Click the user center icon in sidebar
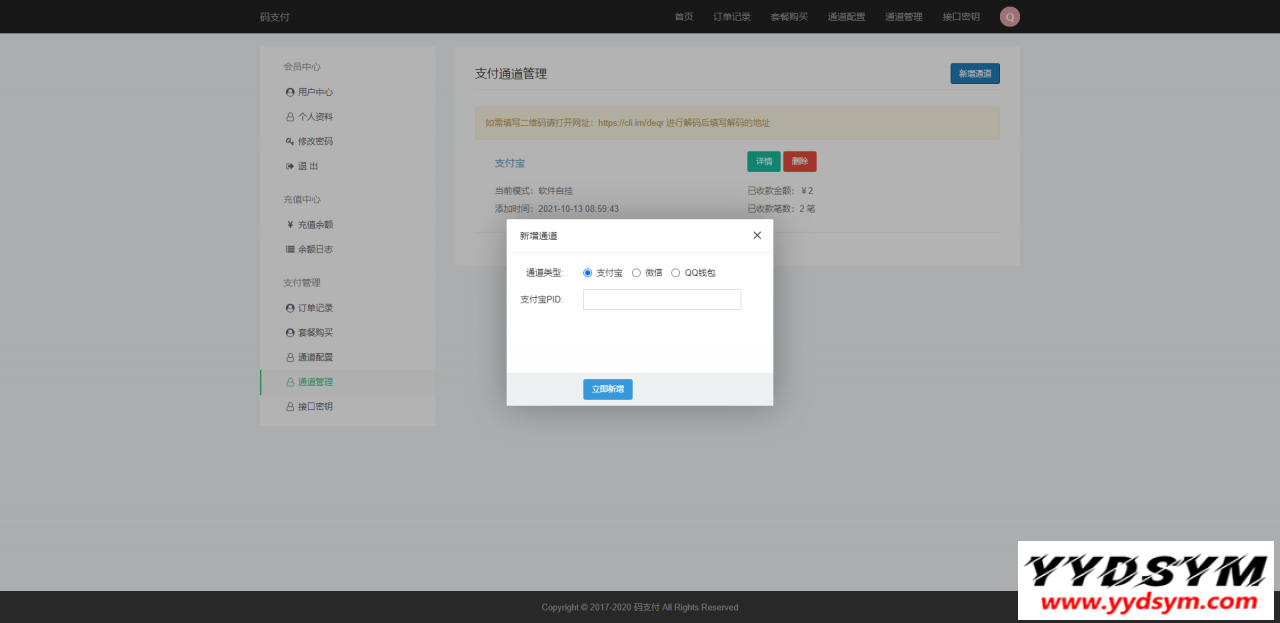This screenshot has width=1280, height=623. pyautogui.click(x=290, y=92)
